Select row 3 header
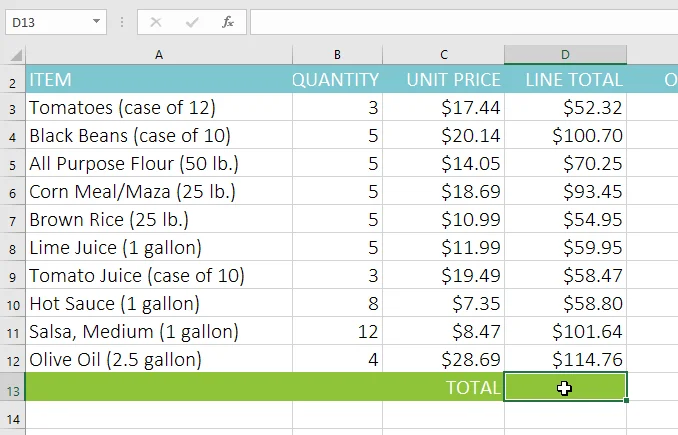The width and height of the screenshot is (678, 435). [13, 107]
